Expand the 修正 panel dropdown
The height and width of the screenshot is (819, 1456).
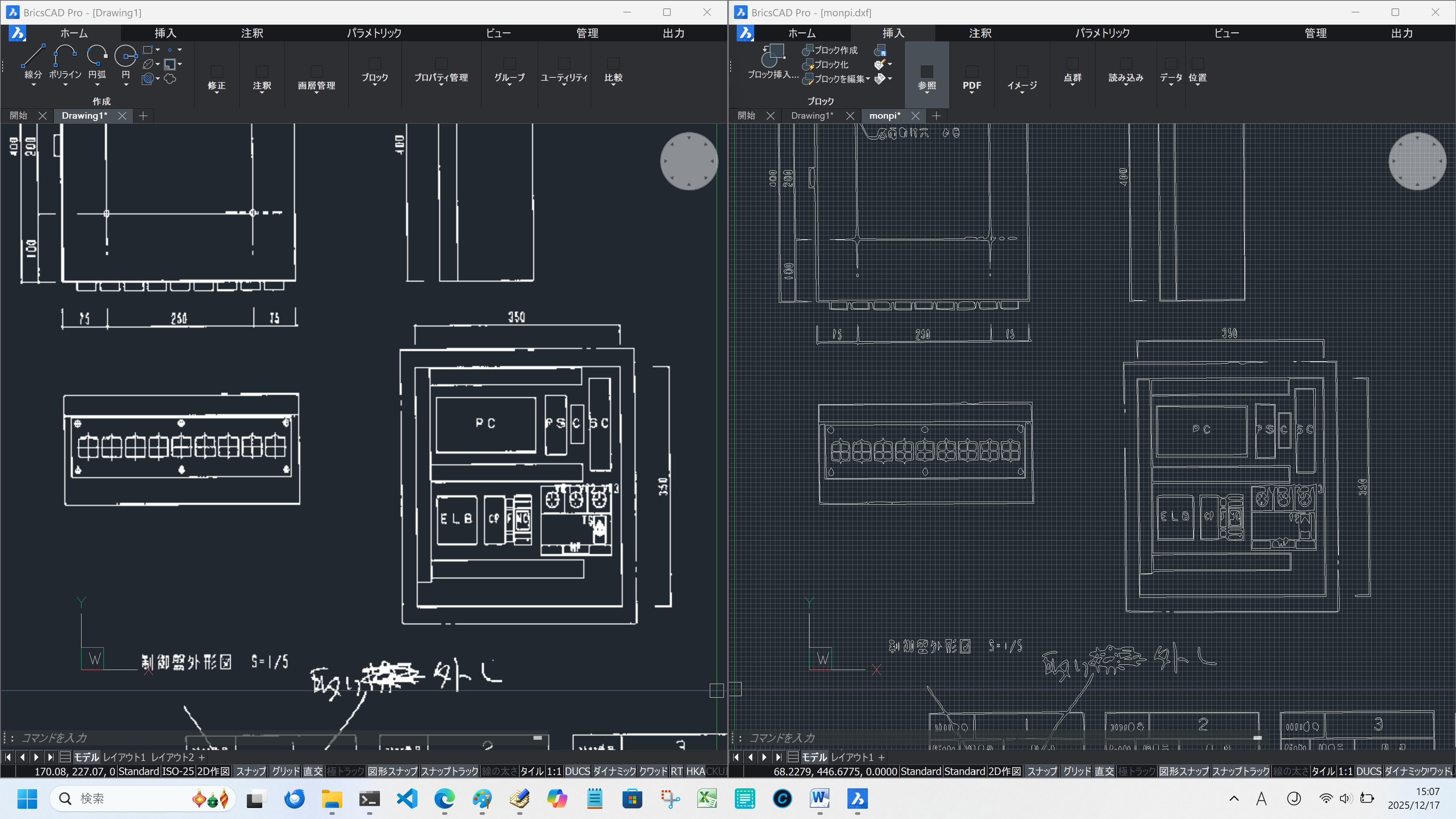217,86
